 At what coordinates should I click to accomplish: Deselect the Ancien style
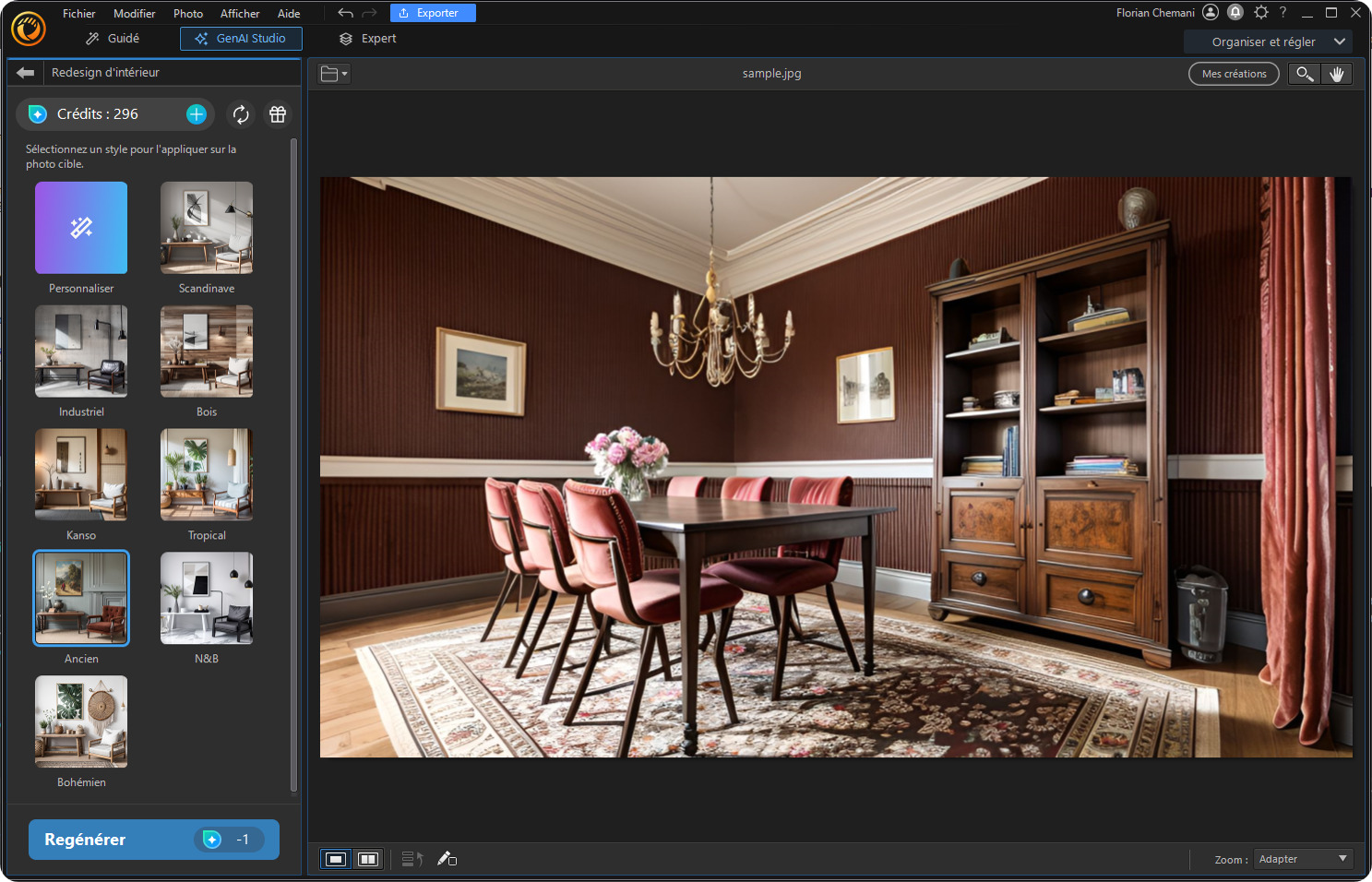(x=81, y=598)
